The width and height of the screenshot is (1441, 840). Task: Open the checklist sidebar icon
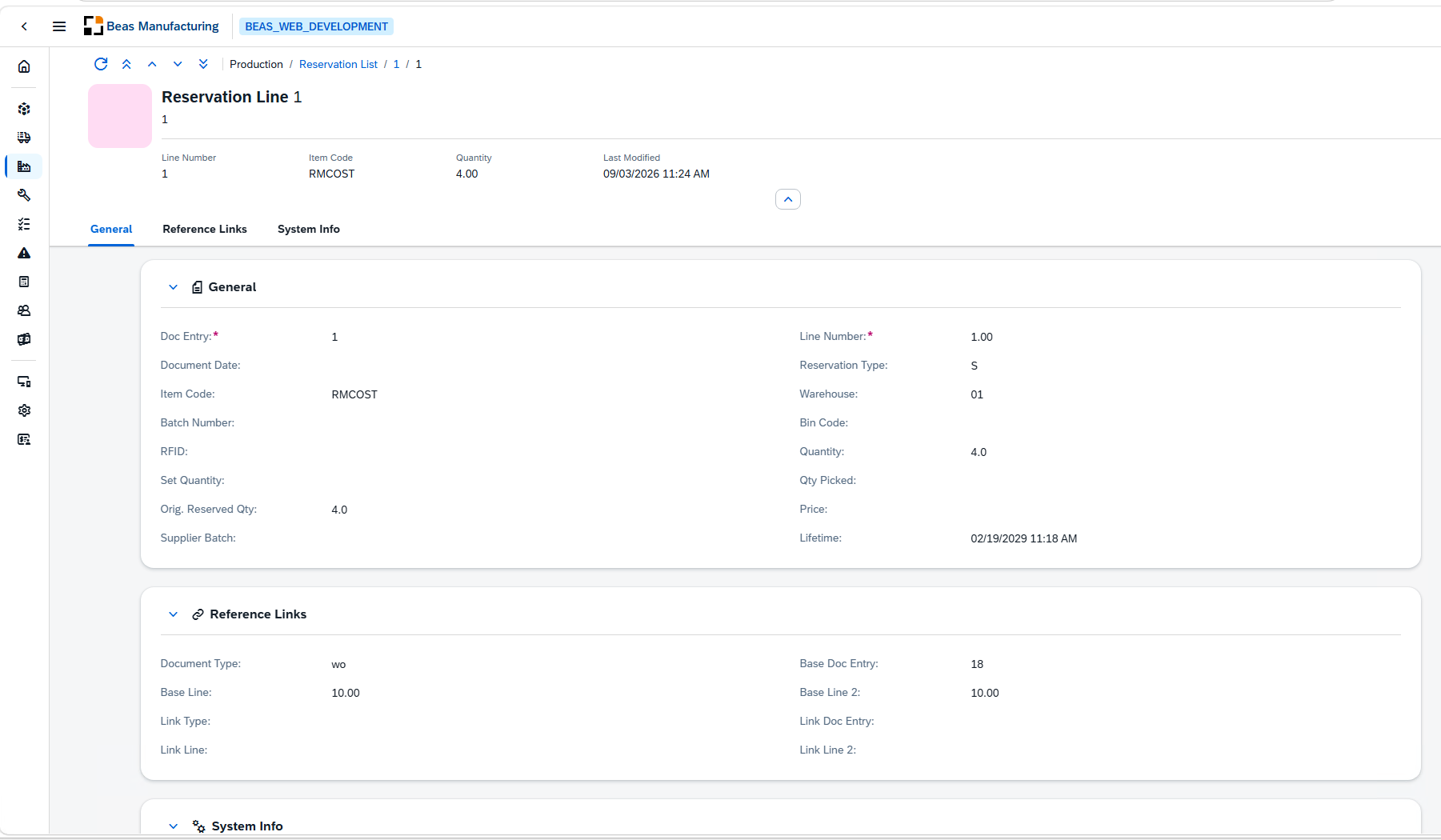pos(24,224)
